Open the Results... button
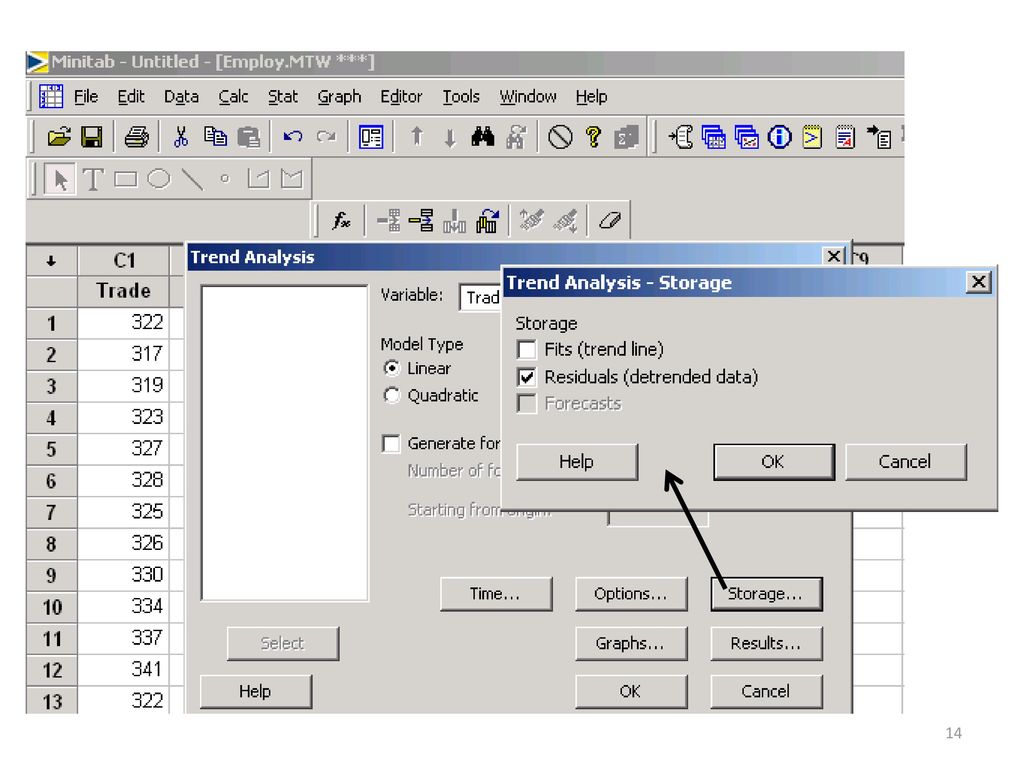The height and width of the screenshot is (768, 1024). coord(766,644)
